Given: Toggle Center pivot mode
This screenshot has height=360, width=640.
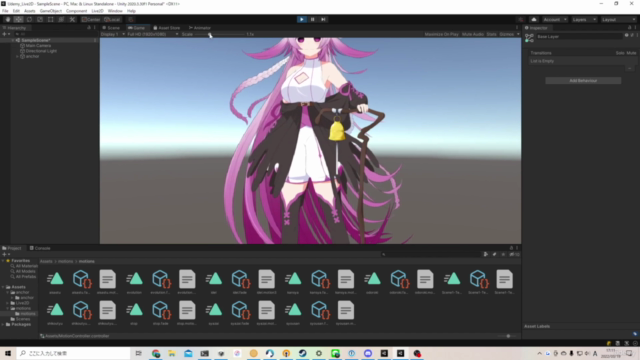Looking at the screenshot, I should [91, 20].
